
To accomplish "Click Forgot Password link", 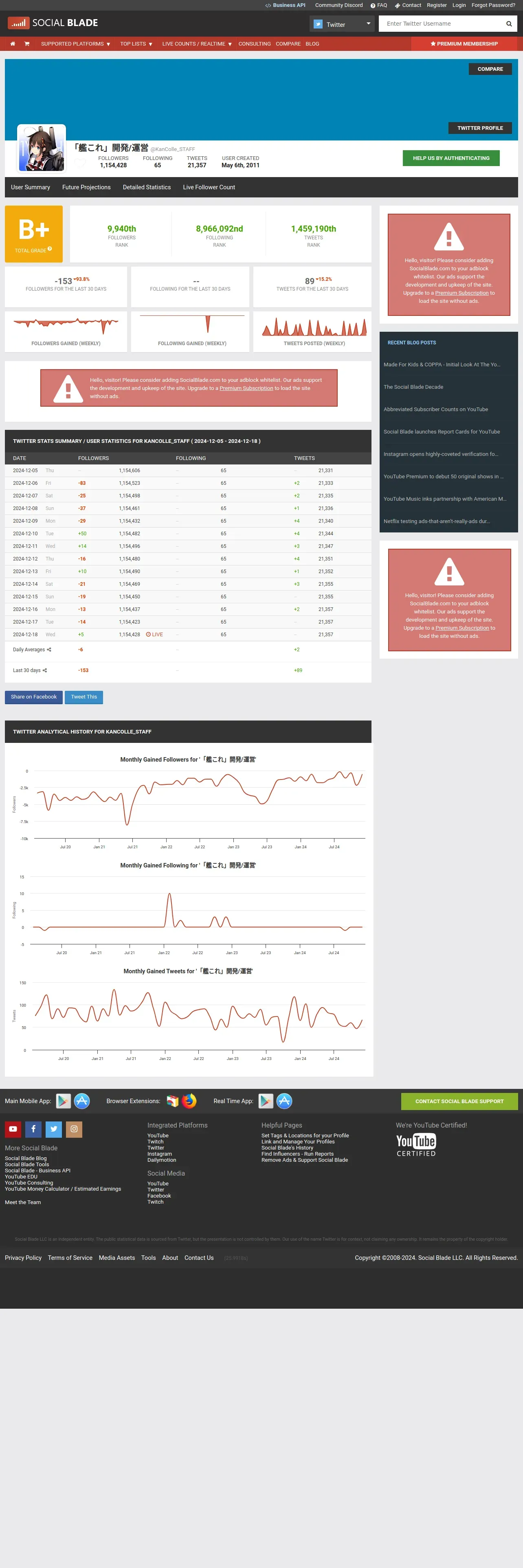I will click(493, 5).
